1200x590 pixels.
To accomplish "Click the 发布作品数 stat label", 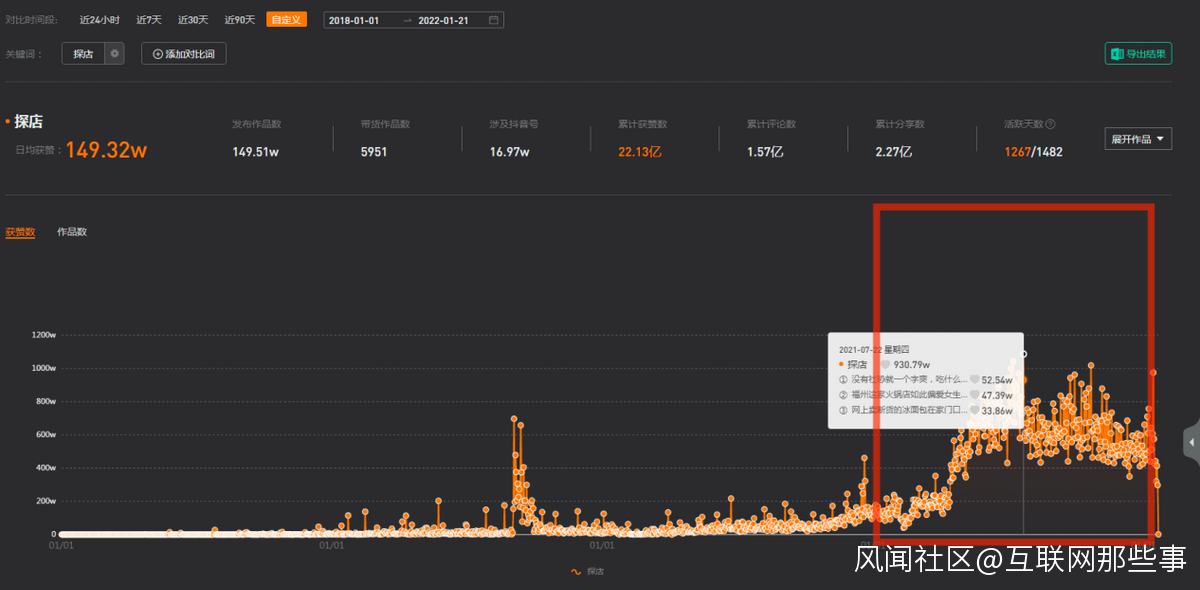I will click(x=256, y=125).
